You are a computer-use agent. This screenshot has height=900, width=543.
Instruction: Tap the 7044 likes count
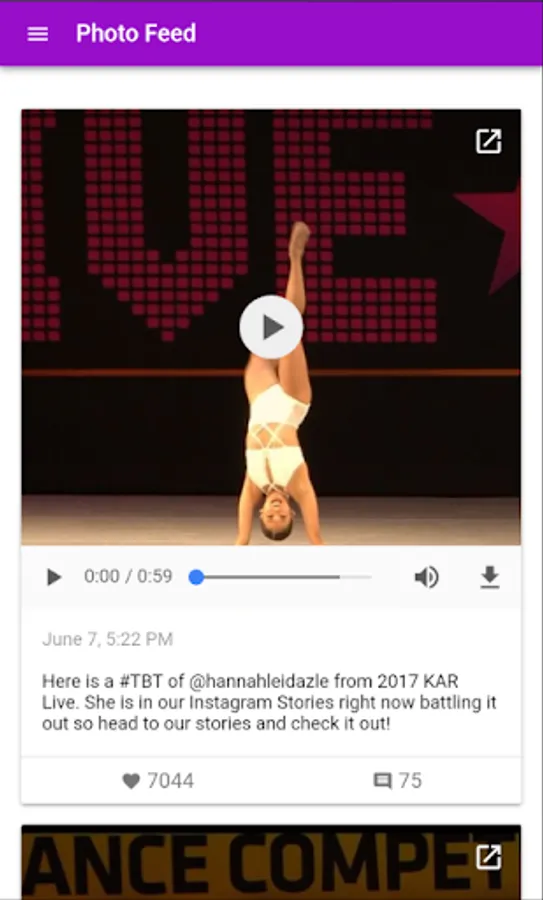click(170, 781)
